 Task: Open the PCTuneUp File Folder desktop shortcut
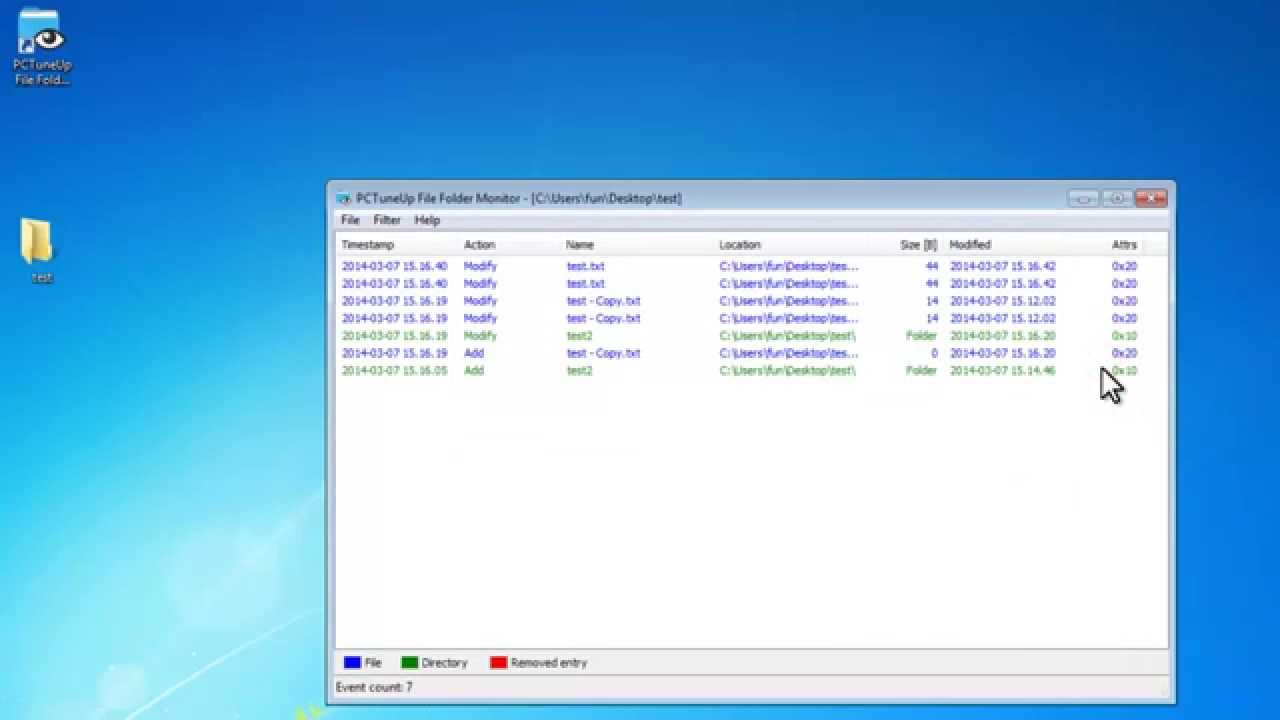point(41,46)
